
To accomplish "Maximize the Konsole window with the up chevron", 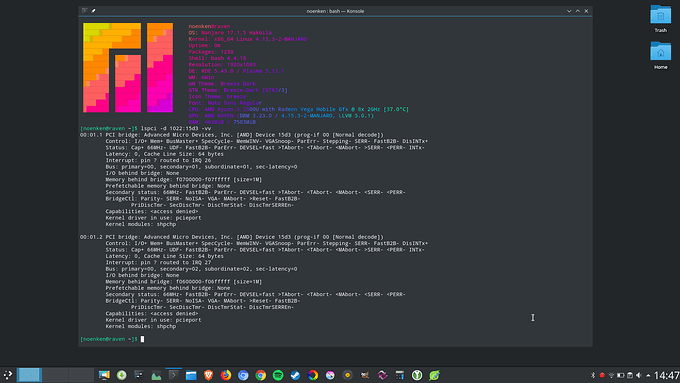I will 578,11.
